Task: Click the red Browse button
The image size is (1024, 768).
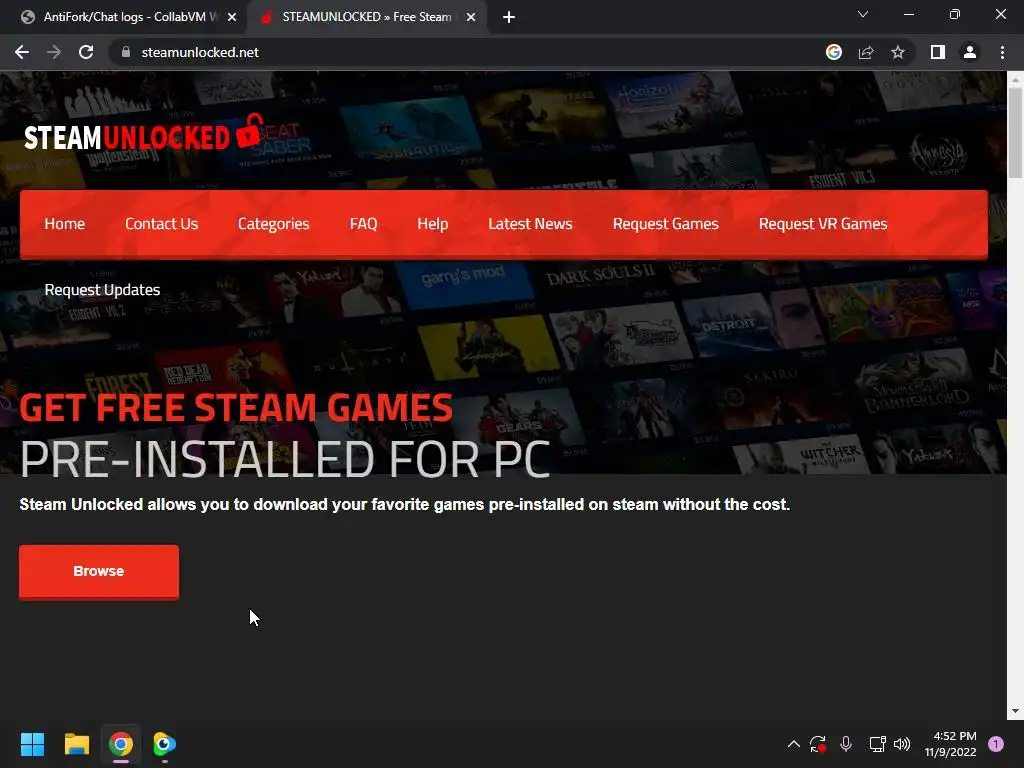Action: tap(99, 571)
